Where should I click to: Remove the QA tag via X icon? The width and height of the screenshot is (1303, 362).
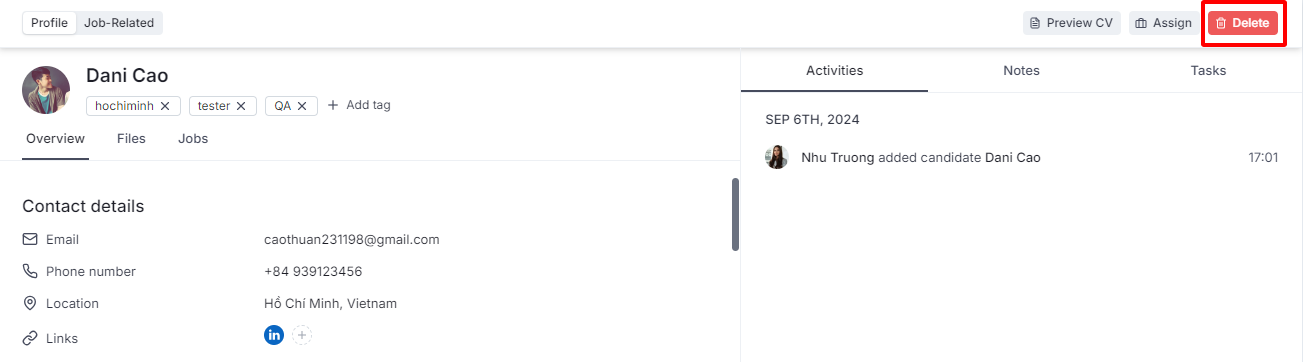pyautogui.click(x=302, y=106)
